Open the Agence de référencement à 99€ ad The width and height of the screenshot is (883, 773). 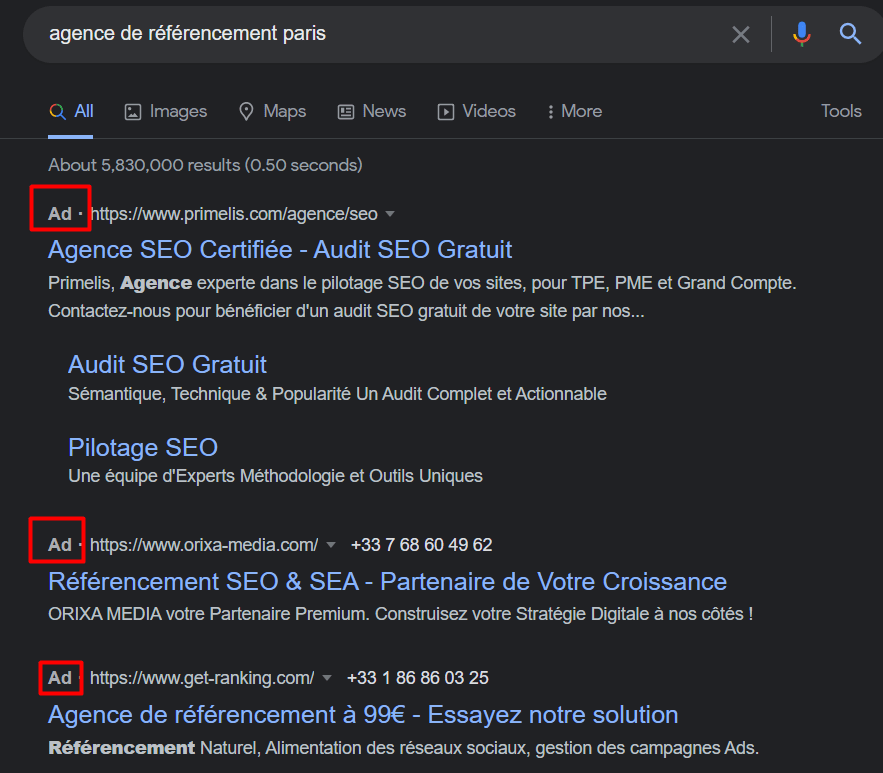(363, 714)
